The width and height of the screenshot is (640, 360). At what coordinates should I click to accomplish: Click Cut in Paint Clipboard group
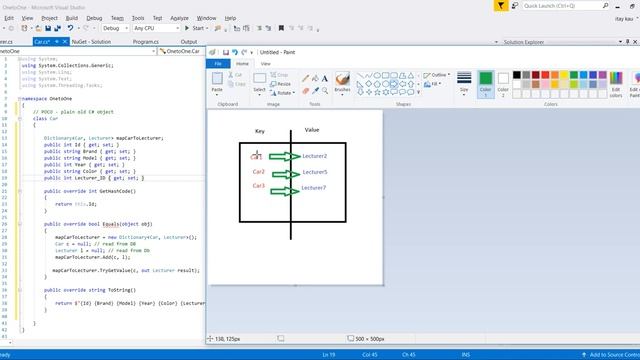click(236, 75)
